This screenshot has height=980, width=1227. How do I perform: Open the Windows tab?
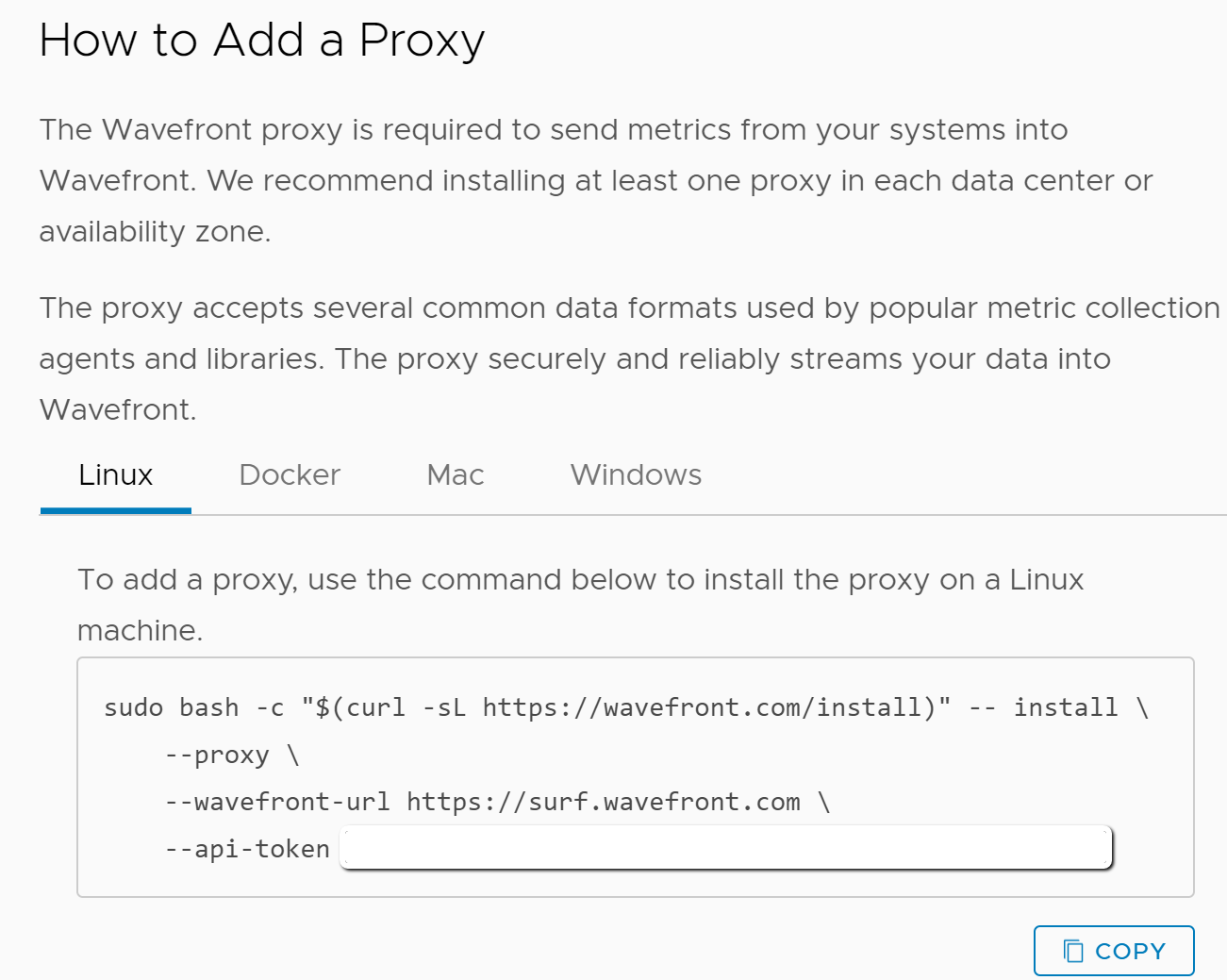pos(636,474)
